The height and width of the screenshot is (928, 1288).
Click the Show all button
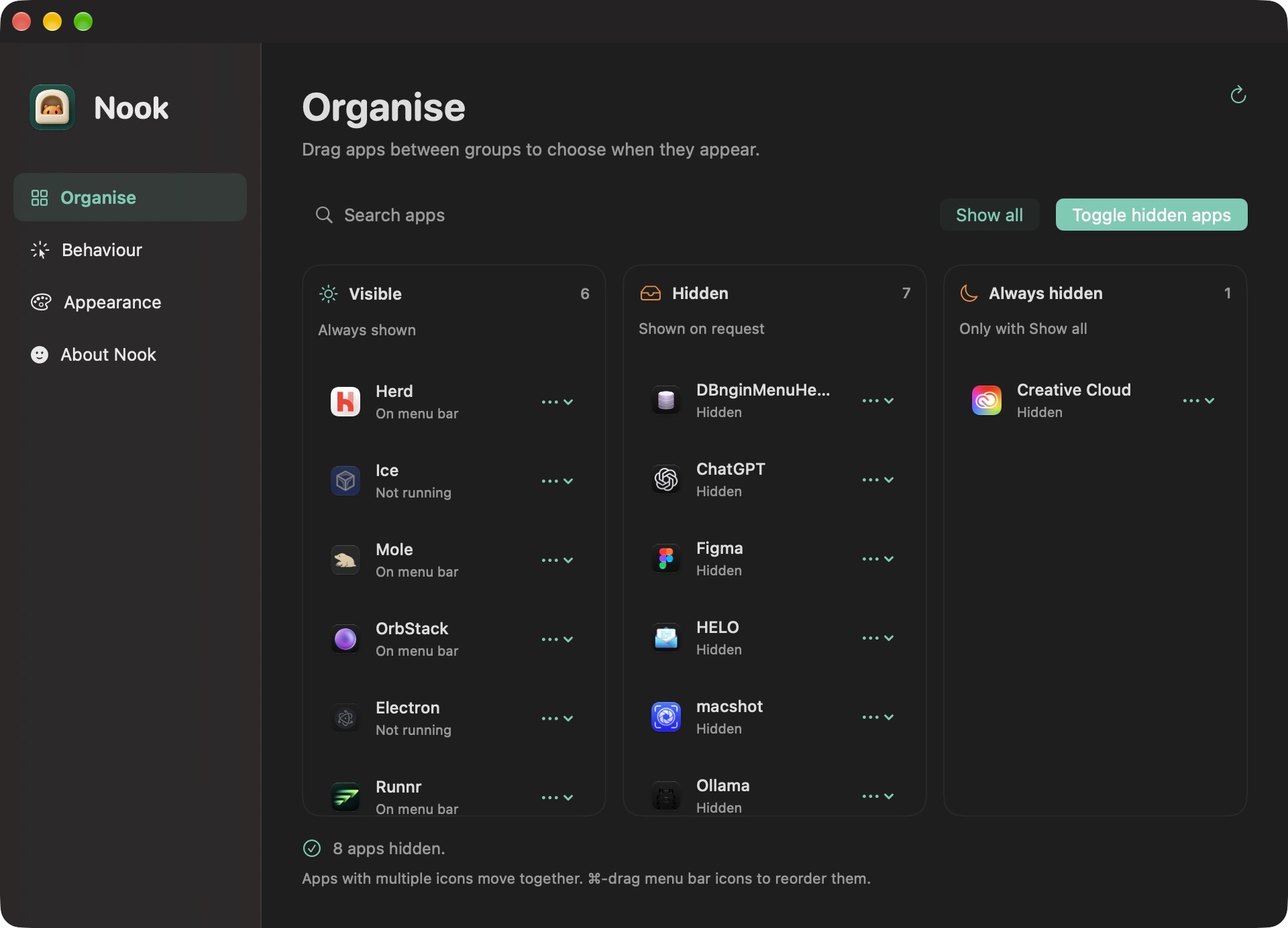point(989,215)
